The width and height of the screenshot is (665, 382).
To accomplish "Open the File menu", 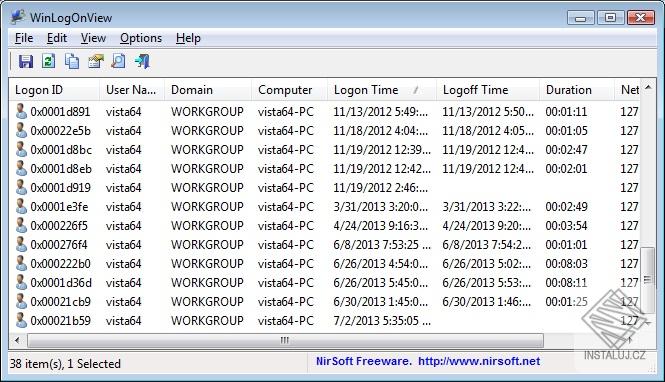I will coord(24,38).
